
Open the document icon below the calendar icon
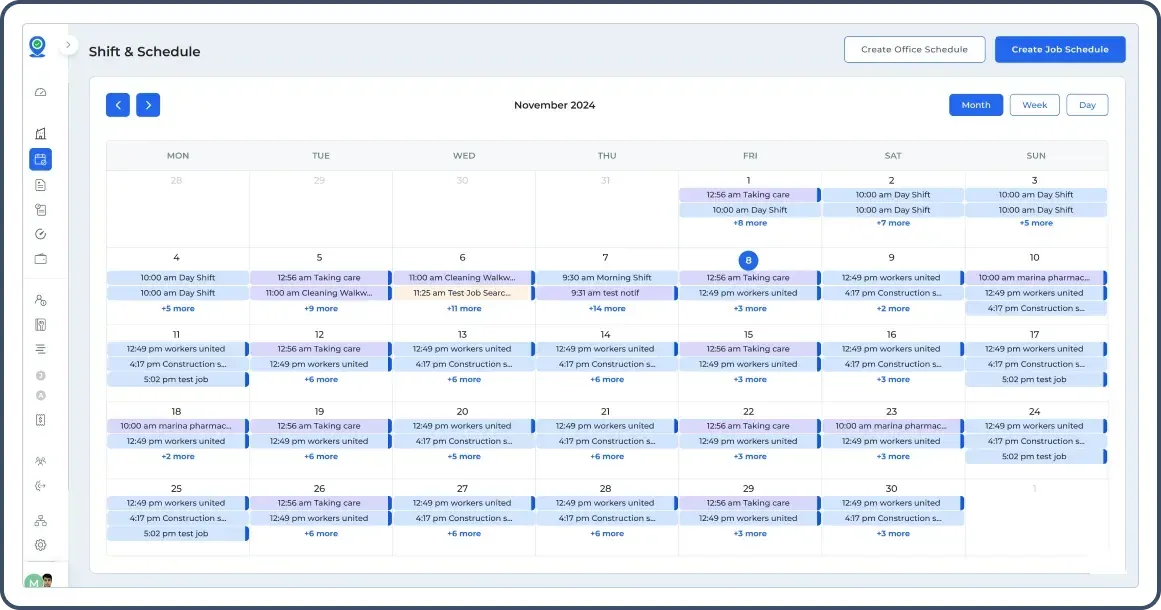(40, 184)
